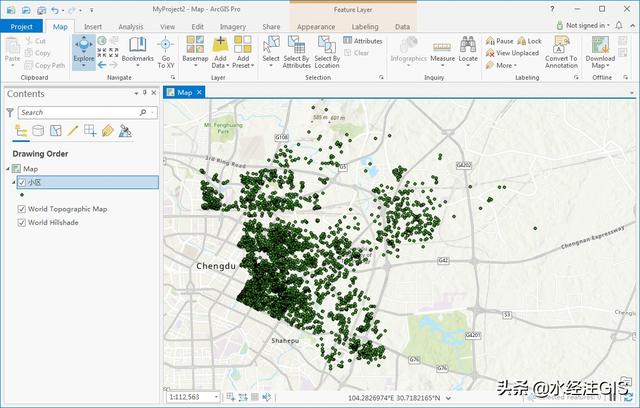Click Pause labeling button
This screenshot has width=640, height=408.
click(x=500, y=41)
